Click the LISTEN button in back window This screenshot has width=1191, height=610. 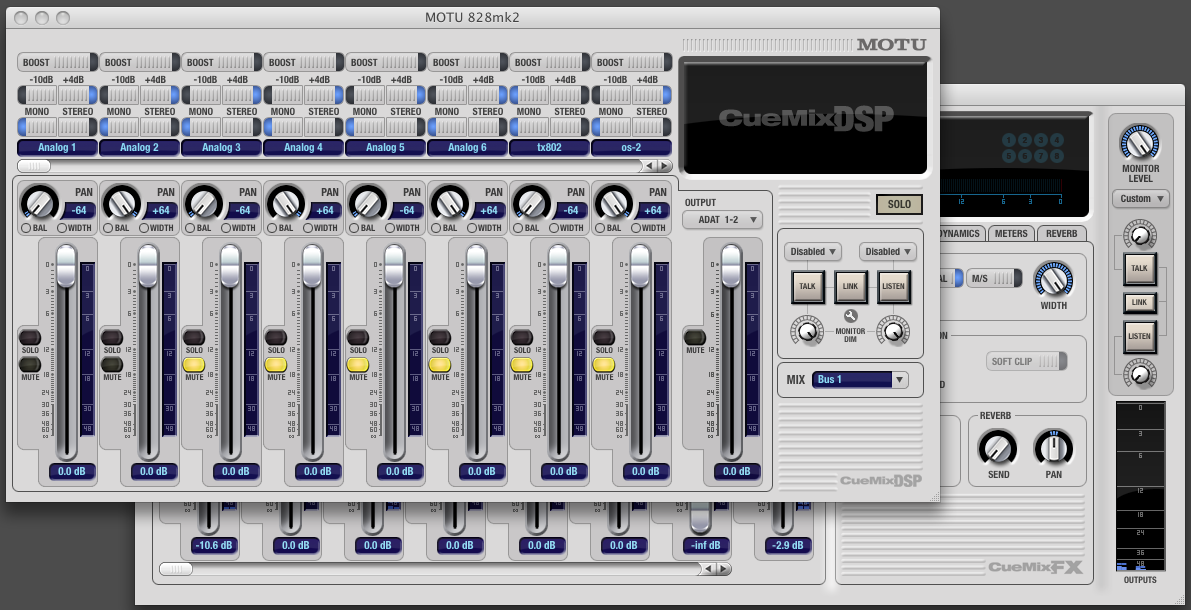pyautogui.click(x=1139, y=337)
